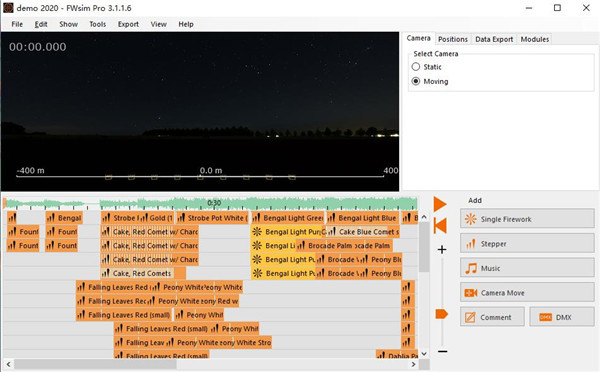Viewport: 600px width, 372px height.
Task: Add a DMX event
Action: (562, 317)
